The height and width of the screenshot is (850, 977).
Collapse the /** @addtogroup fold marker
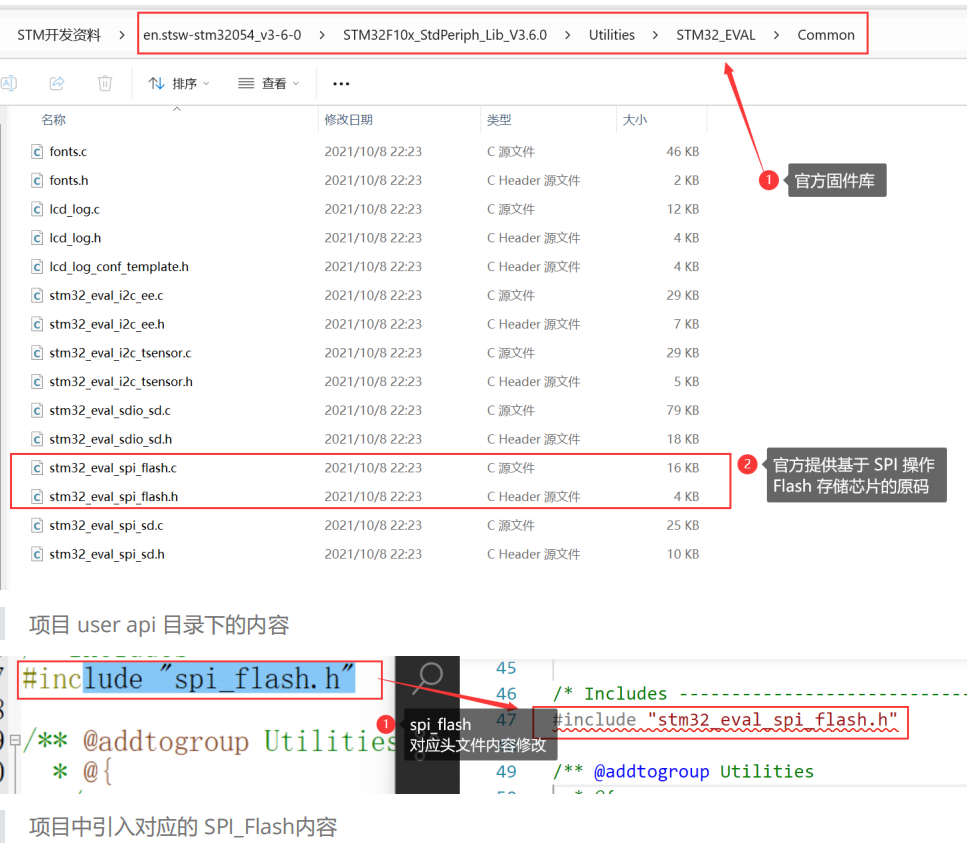click(15, 741)
